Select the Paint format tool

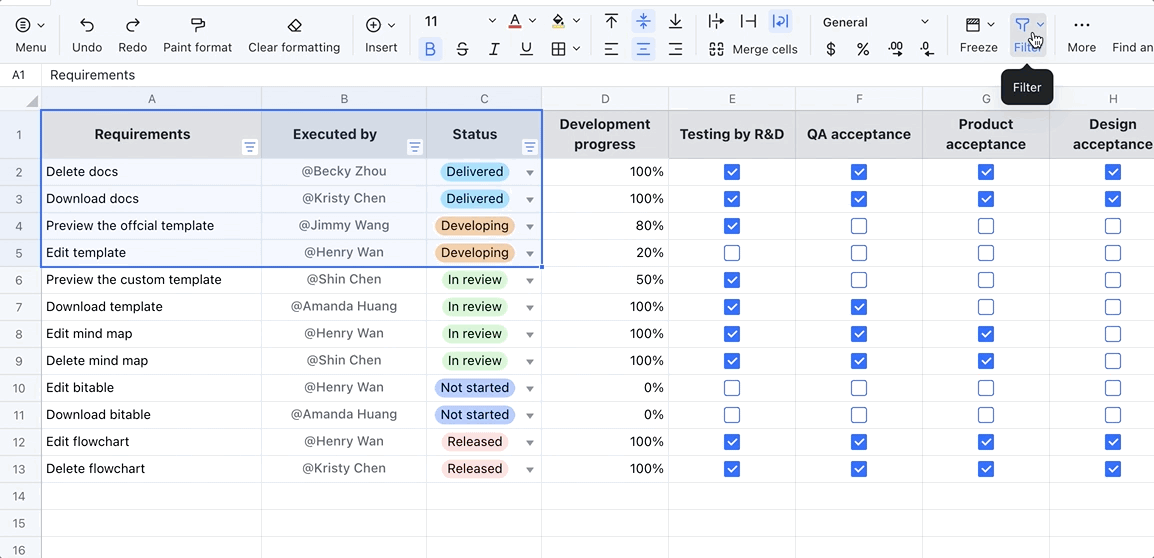(x=197, y=25)
